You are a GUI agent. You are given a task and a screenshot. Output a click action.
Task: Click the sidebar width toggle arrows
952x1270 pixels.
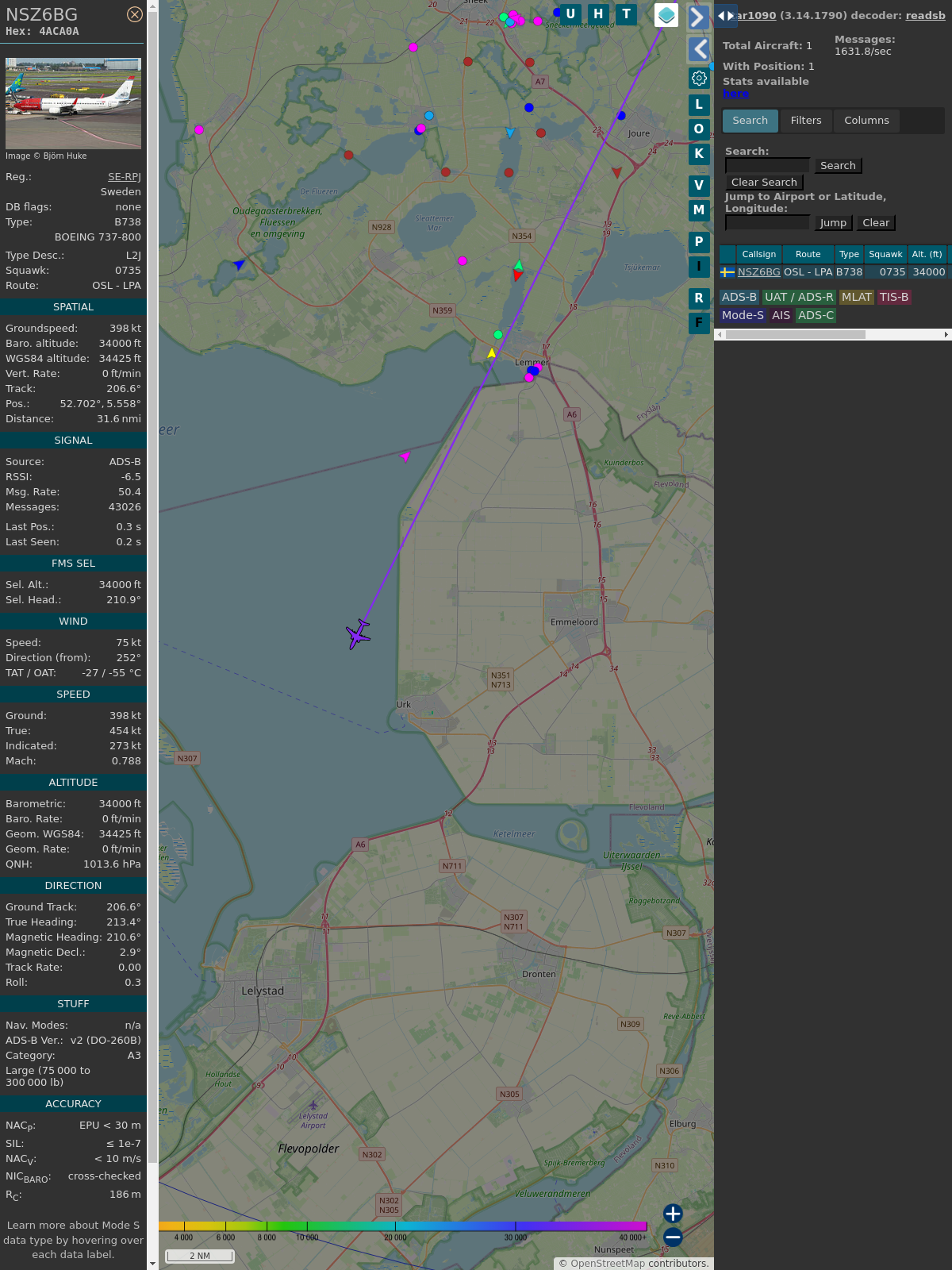click(x=725, y=15)
